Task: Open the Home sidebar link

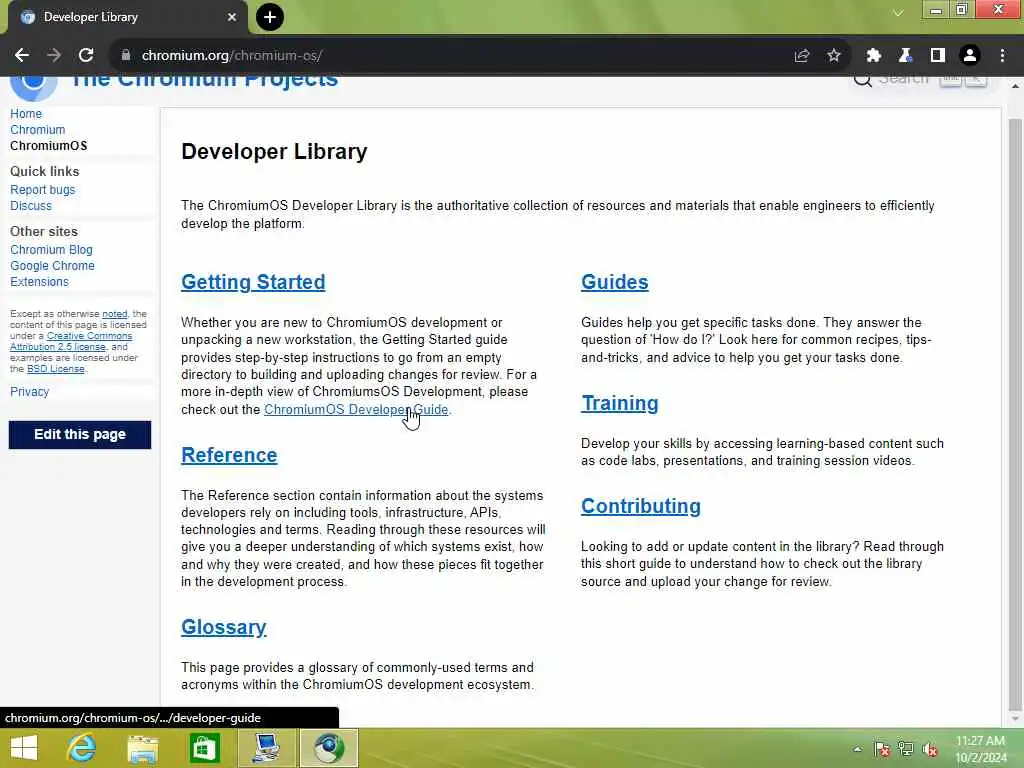Action: tap(25, 114)
